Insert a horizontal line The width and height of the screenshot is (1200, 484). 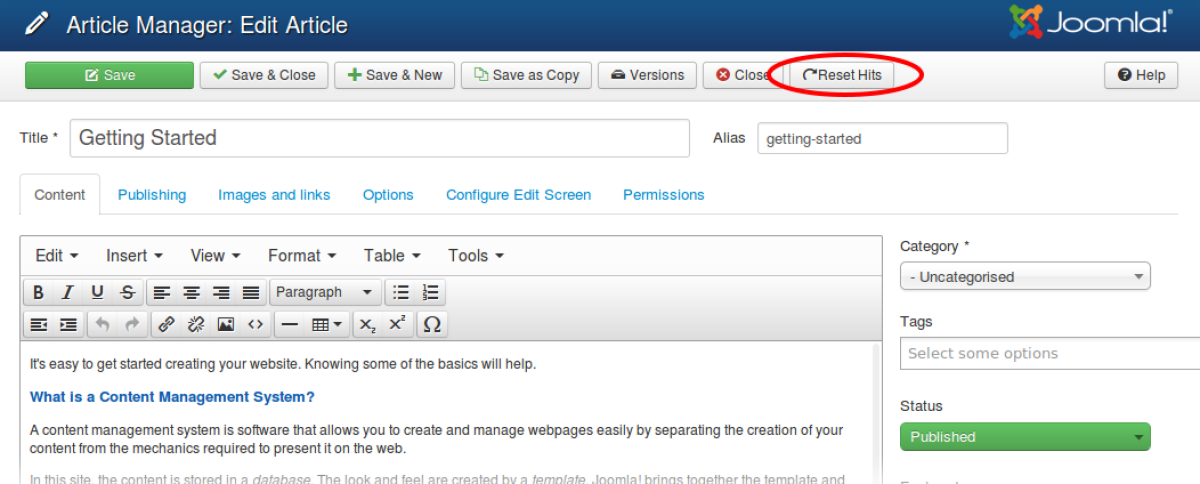289,324
